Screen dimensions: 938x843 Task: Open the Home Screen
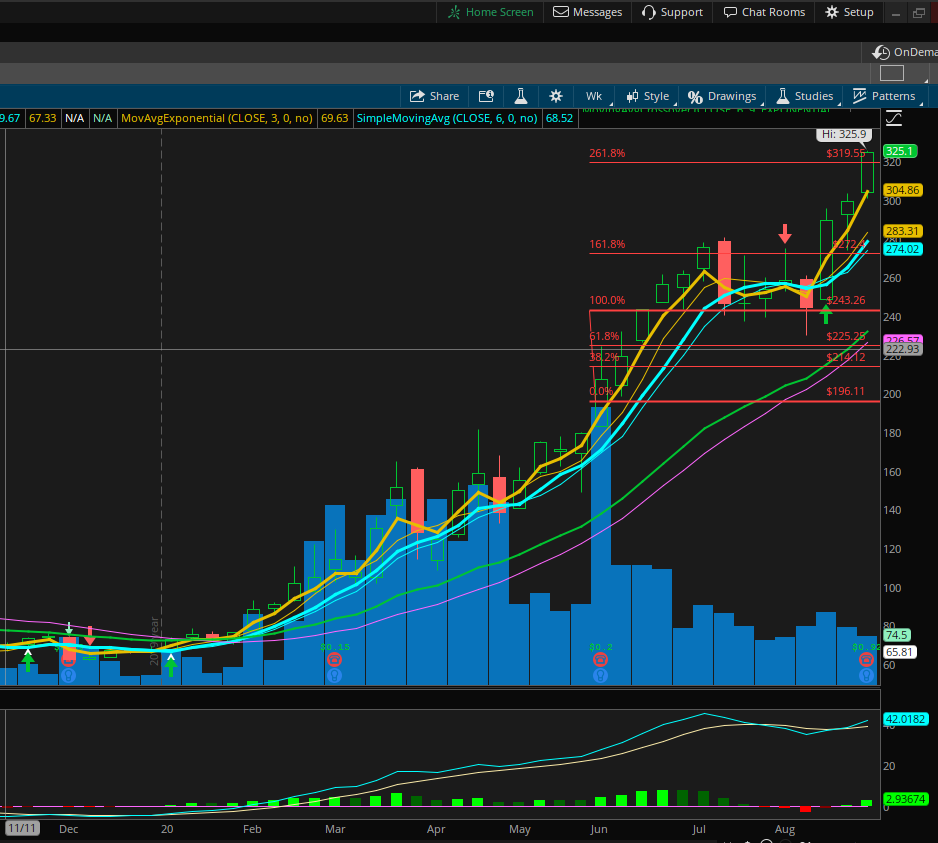point(491,12)
